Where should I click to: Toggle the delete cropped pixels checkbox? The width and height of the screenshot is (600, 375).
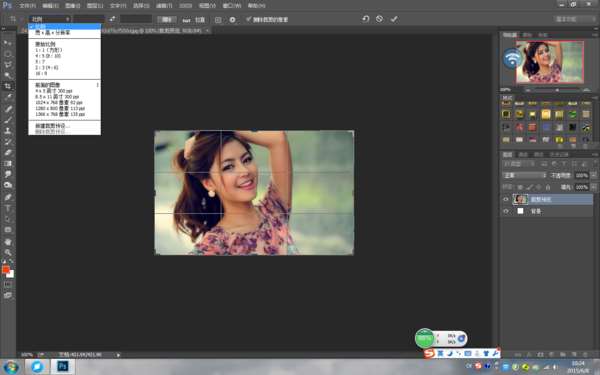248,19
